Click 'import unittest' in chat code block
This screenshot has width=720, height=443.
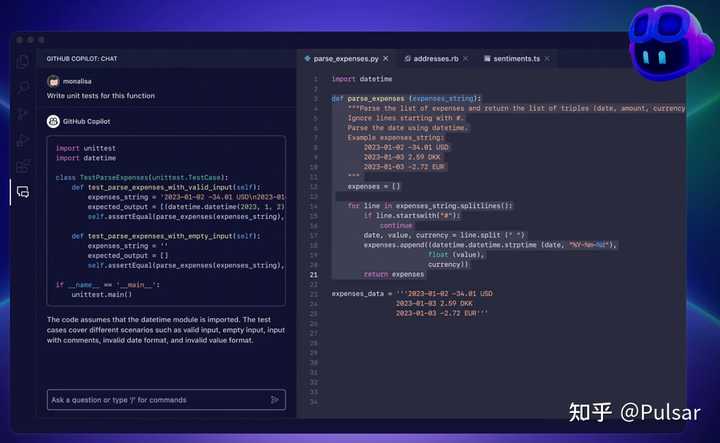tap(86, 148)
